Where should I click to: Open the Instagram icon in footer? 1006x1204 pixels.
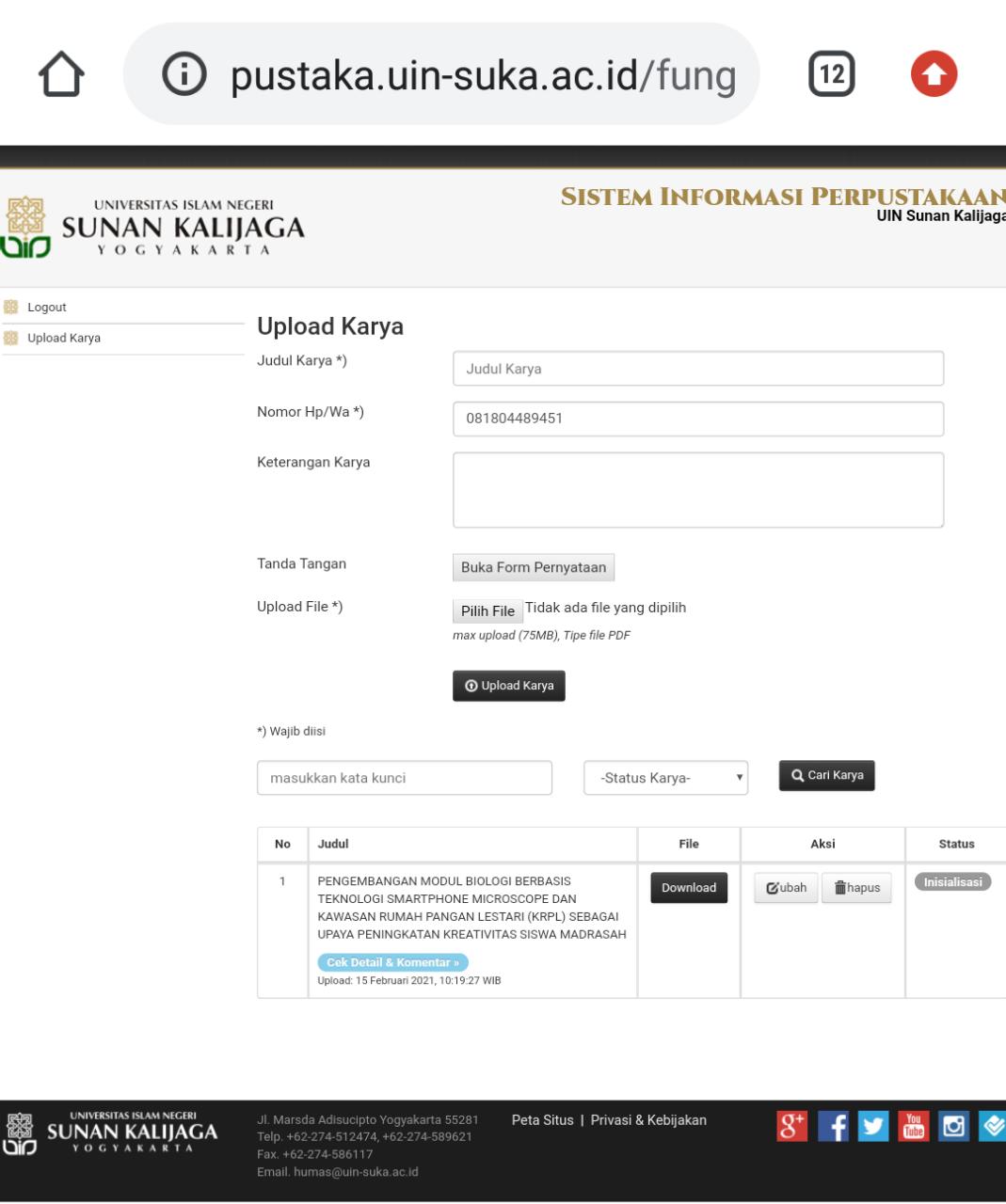[953, 1127]
